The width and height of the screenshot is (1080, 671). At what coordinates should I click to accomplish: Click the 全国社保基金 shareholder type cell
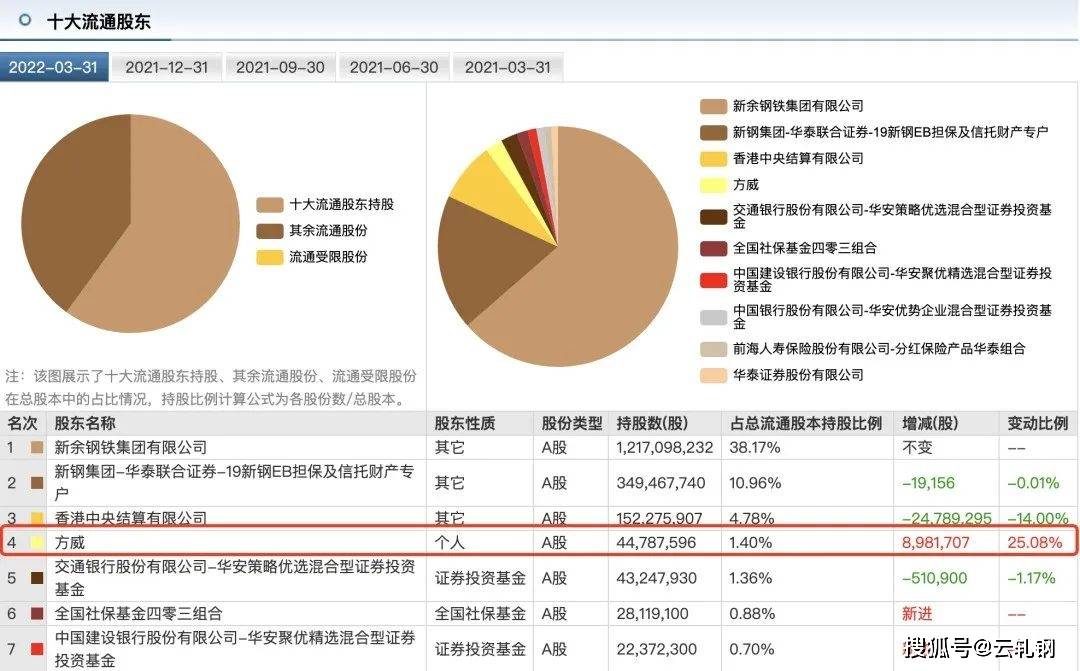[480, 613]
